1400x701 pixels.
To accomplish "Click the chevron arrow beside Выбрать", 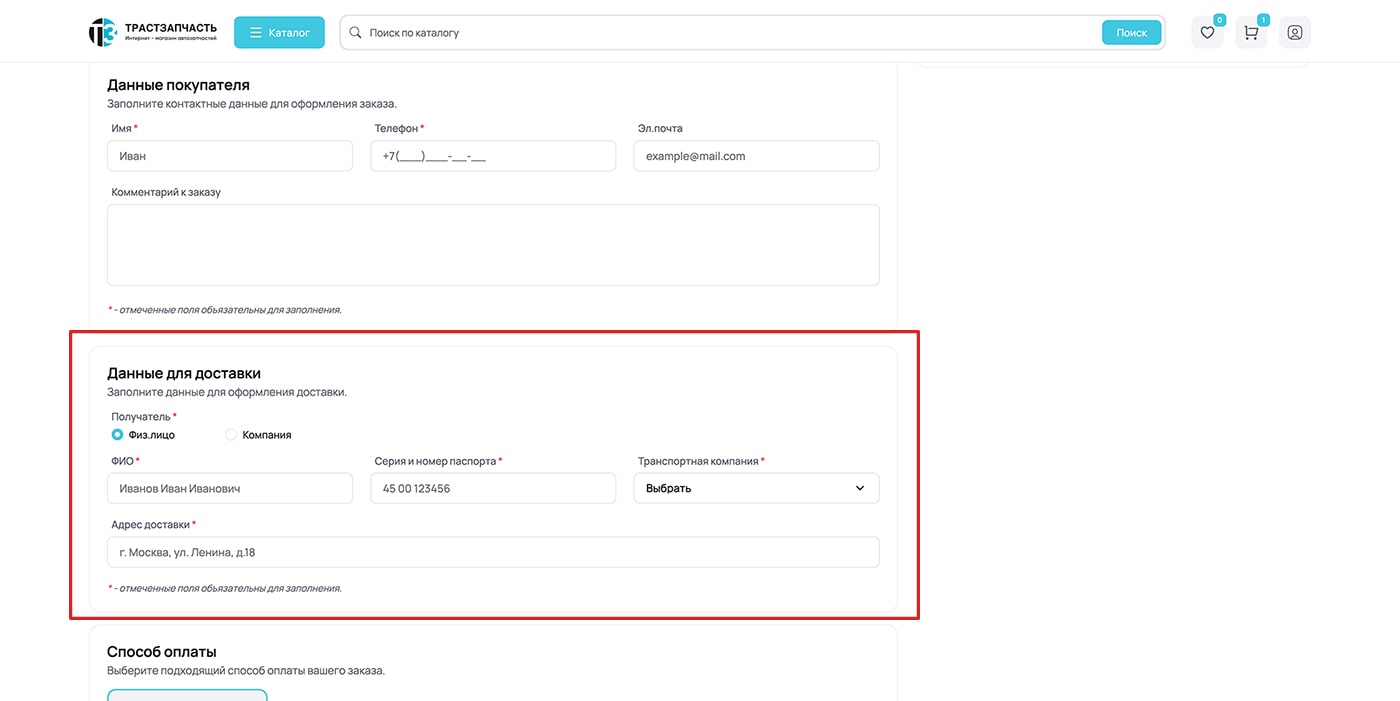I will click(x=860, y=489).
